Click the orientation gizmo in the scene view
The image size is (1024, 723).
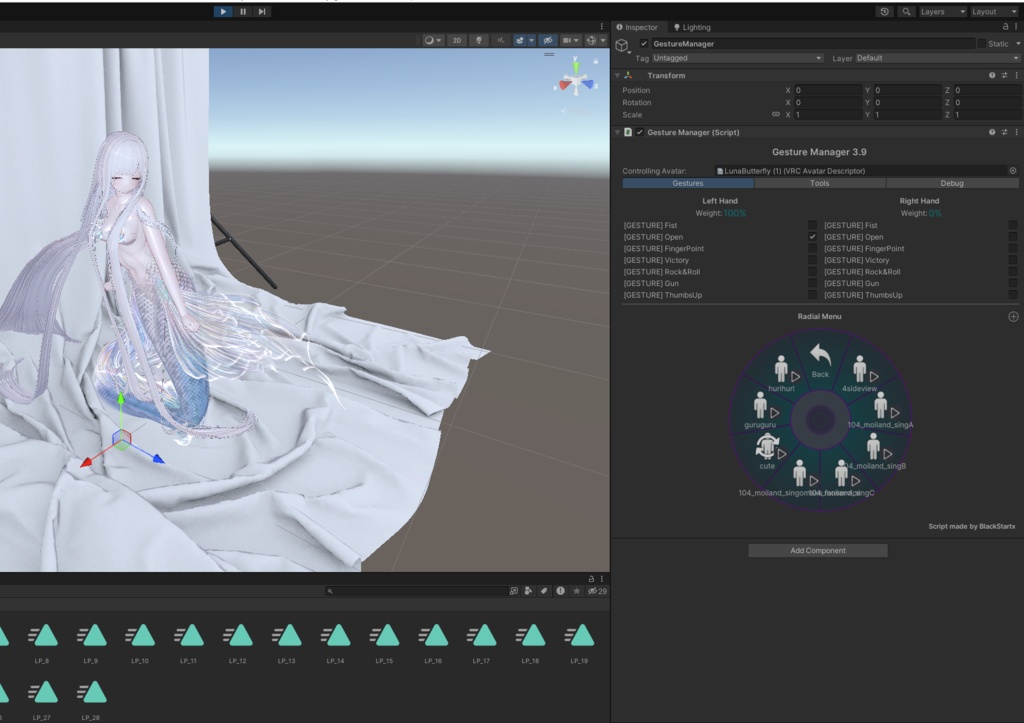[576, 81]
